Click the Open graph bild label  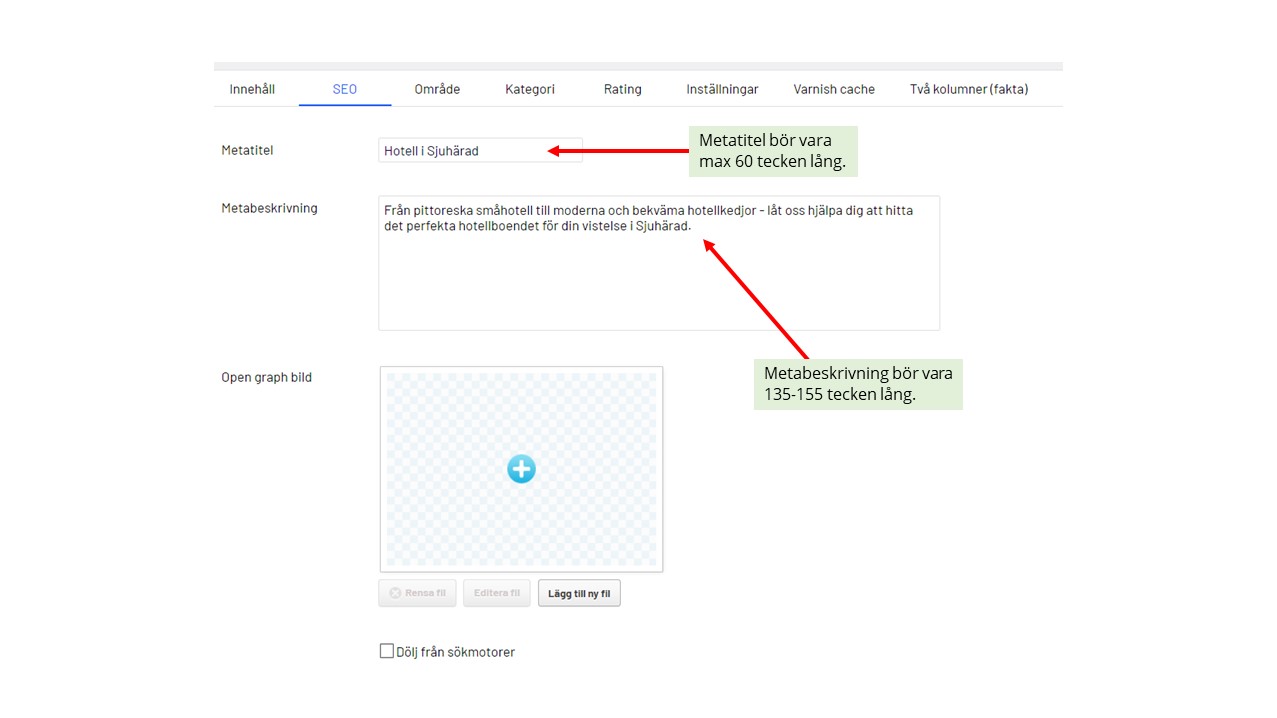[266, 377]
